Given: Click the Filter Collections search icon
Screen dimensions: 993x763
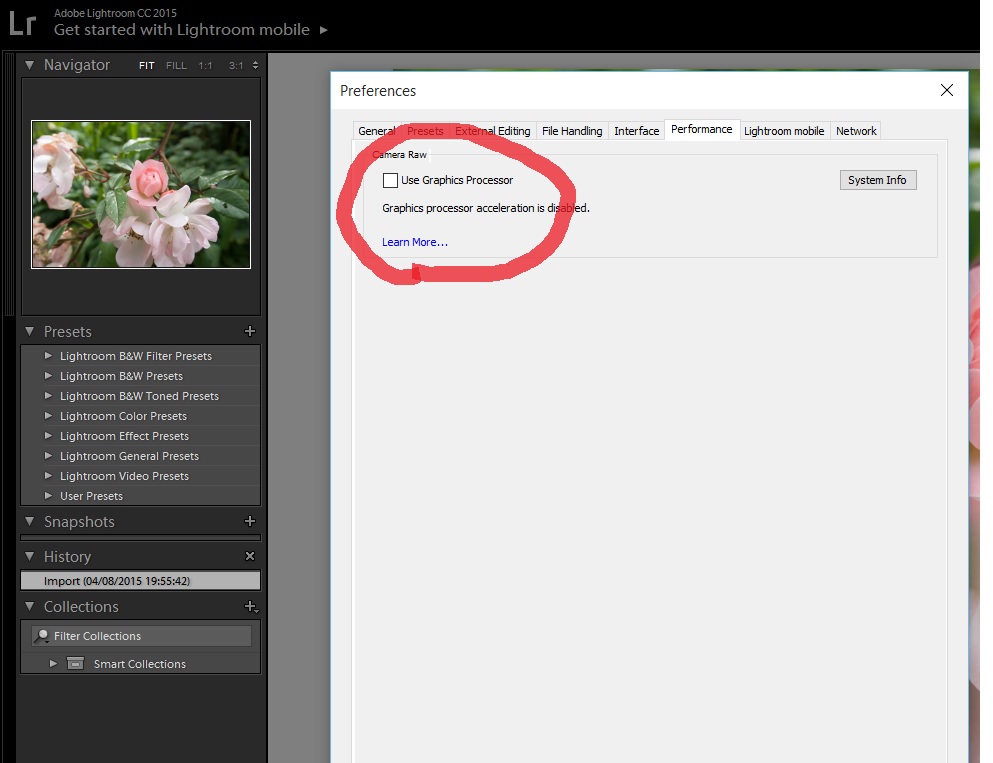Looking at the screenshot, I should [x=42, y=636].
